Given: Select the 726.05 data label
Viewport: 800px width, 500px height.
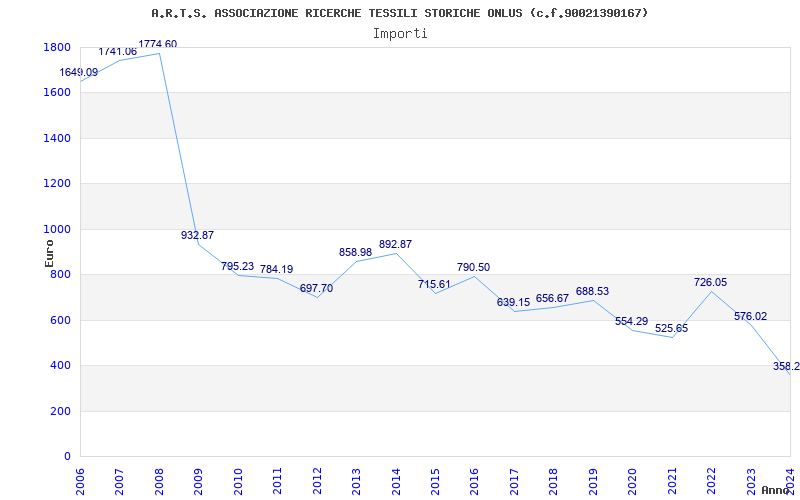Looking at the screenshot, I should coord(711,283).
